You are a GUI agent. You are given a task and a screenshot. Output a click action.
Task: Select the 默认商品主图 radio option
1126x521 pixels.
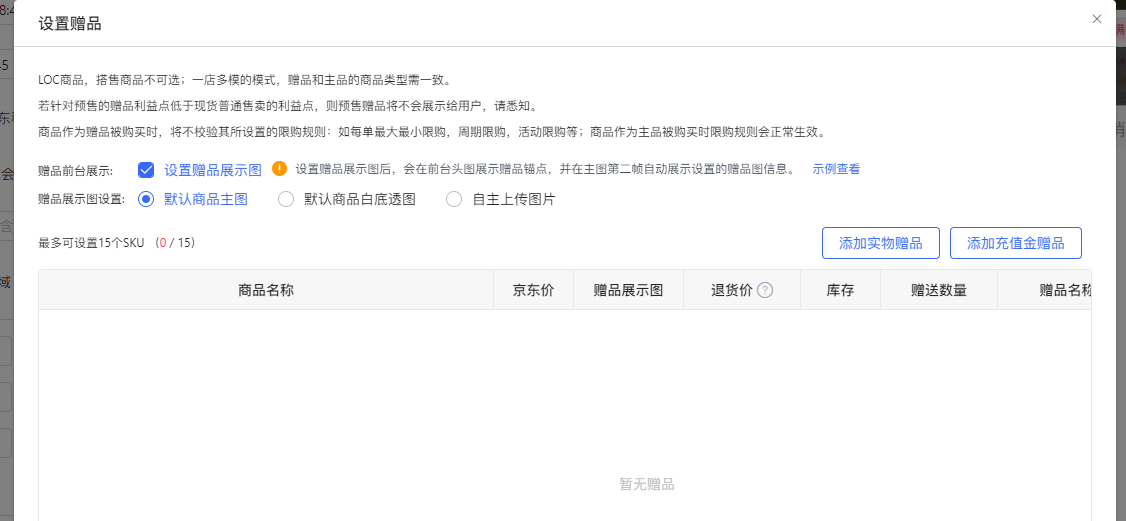tap(147, 199)
